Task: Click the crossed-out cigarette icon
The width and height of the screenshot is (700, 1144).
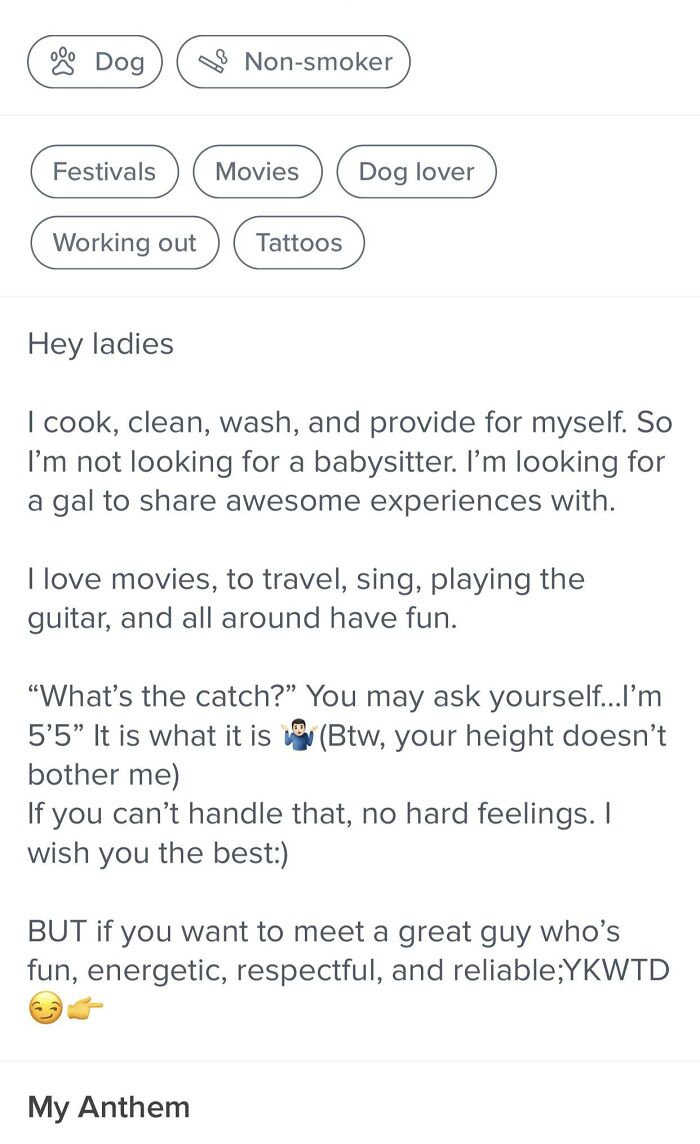Action: point(214,62)
